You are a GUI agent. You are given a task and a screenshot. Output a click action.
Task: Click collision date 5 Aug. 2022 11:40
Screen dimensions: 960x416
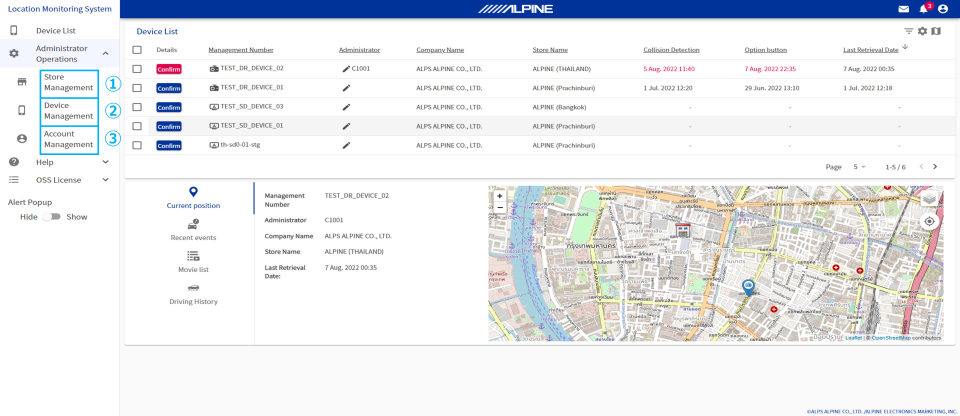(669, 69)
